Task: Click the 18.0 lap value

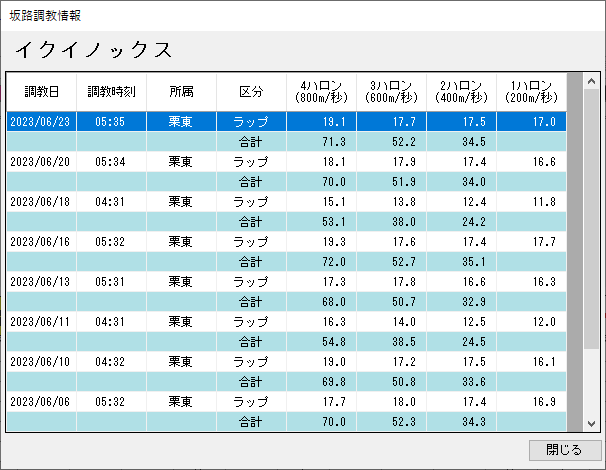Action: click(x=391, y=402)
